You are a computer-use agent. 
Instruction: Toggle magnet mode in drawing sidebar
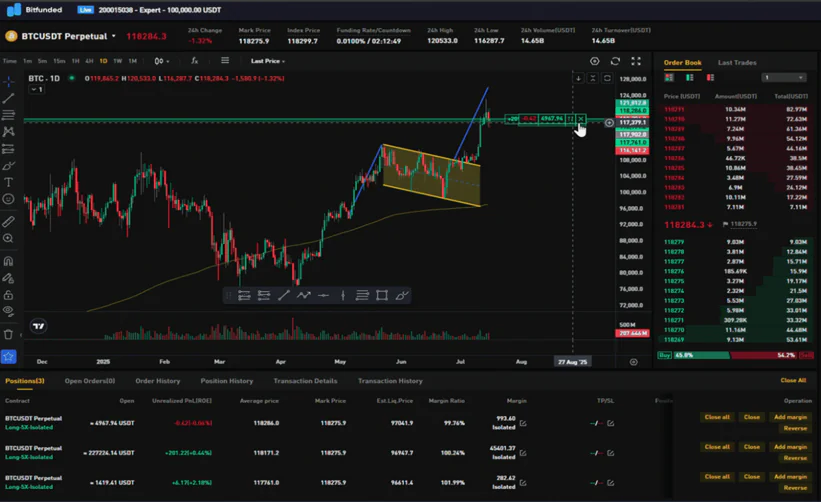8,261
